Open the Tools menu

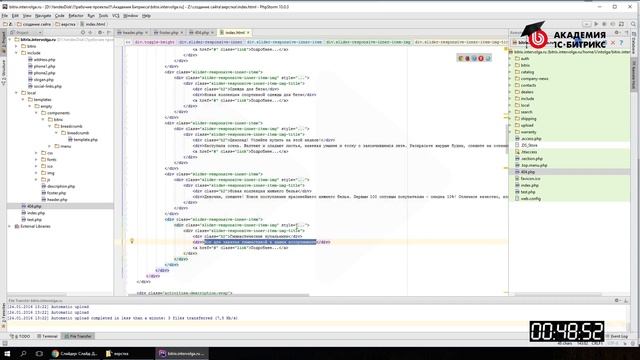pos(103,16)
